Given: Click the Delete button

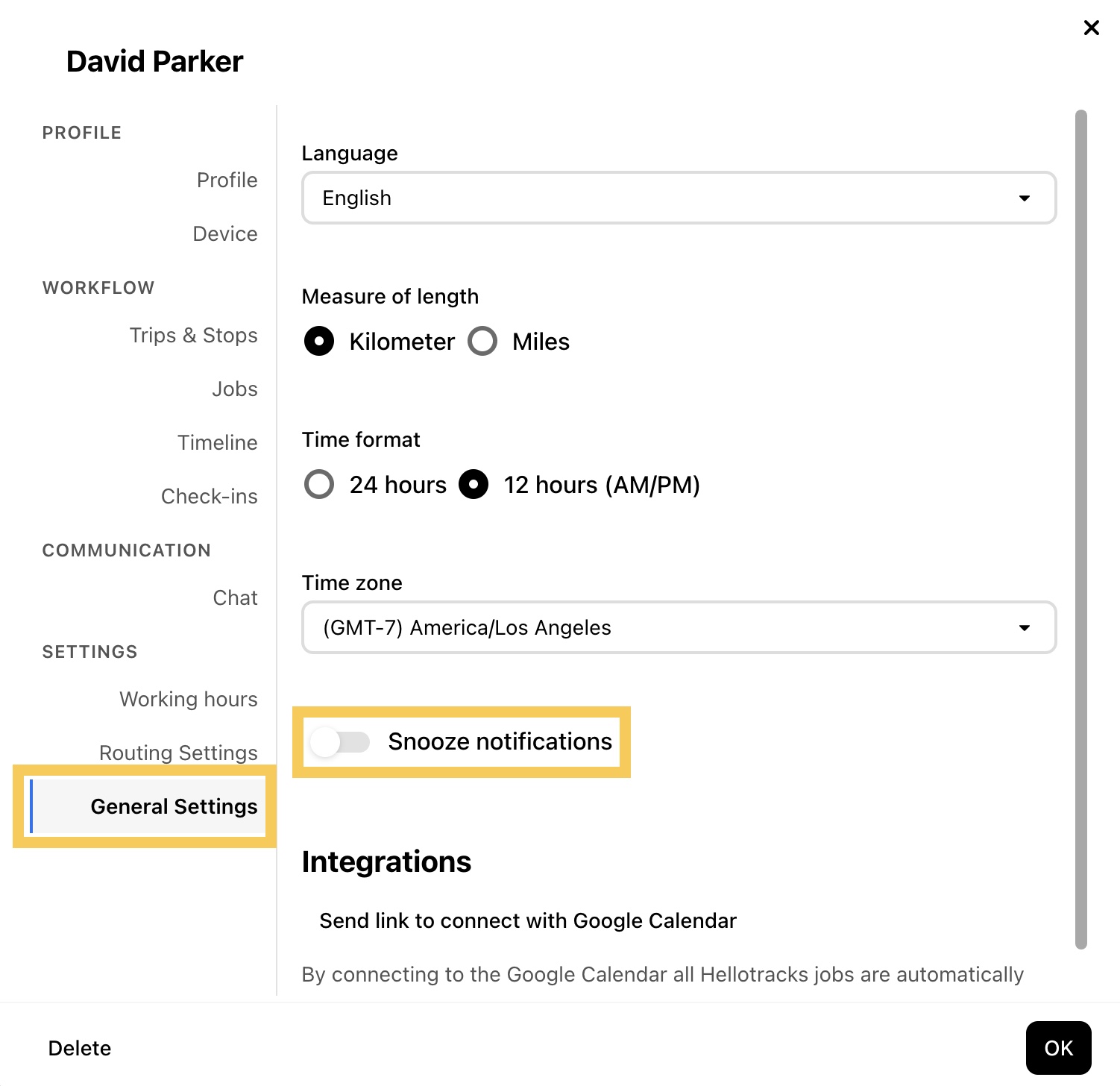Looking at the screenshot, I should [80, 1049].
